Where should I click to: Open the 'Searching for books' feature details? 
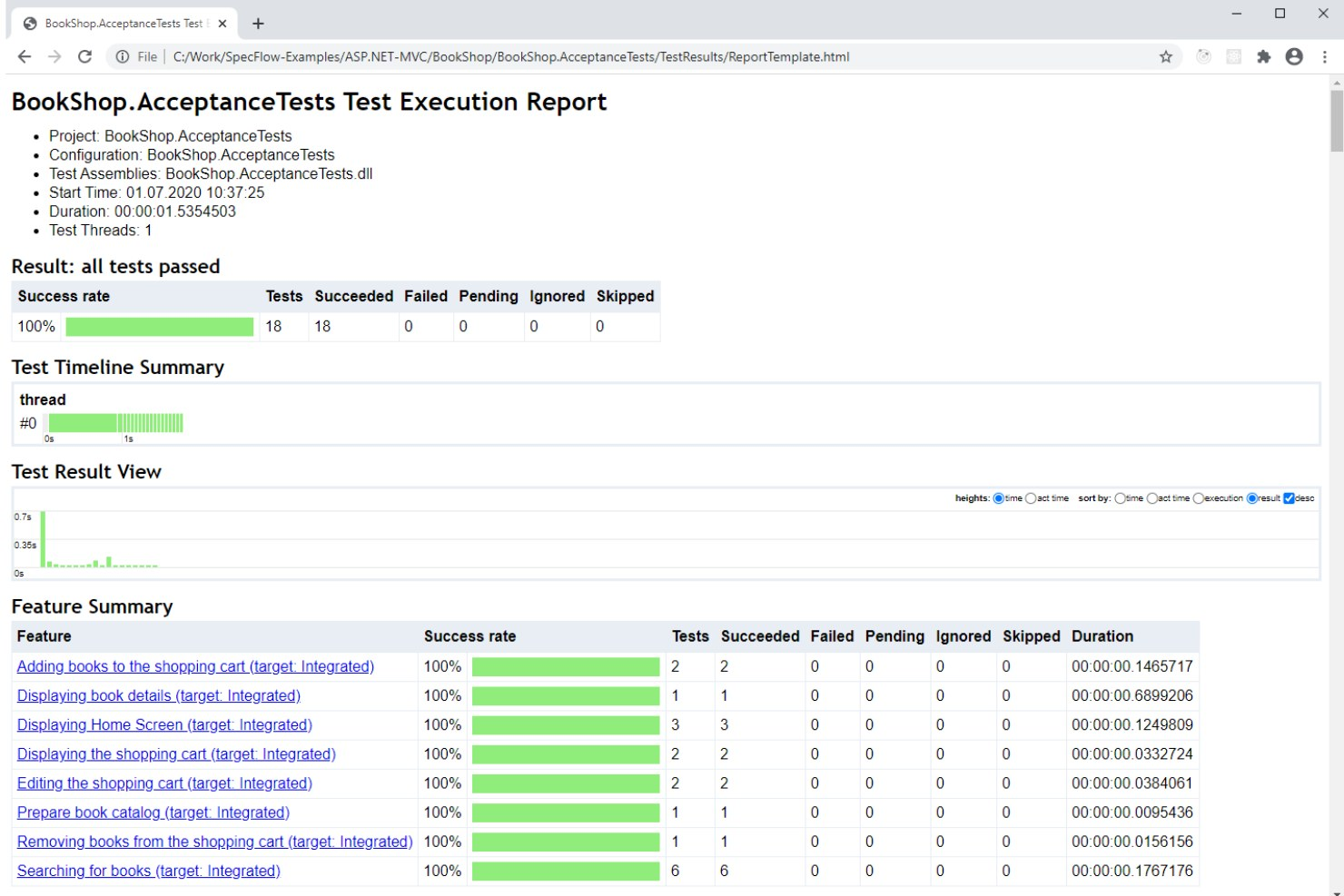tap(149, 871)
